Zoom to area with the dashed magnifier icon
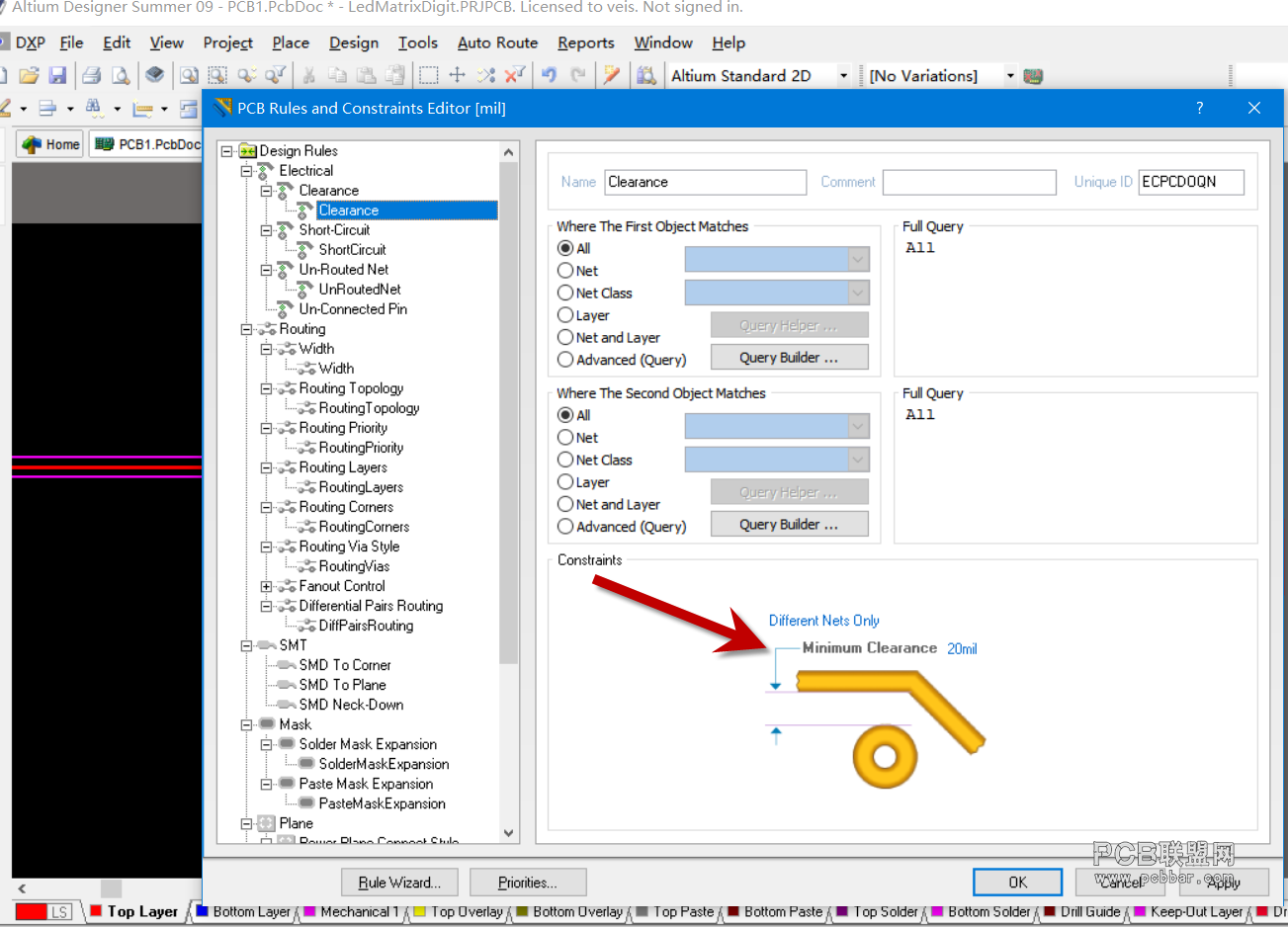 tap(217, 75)
